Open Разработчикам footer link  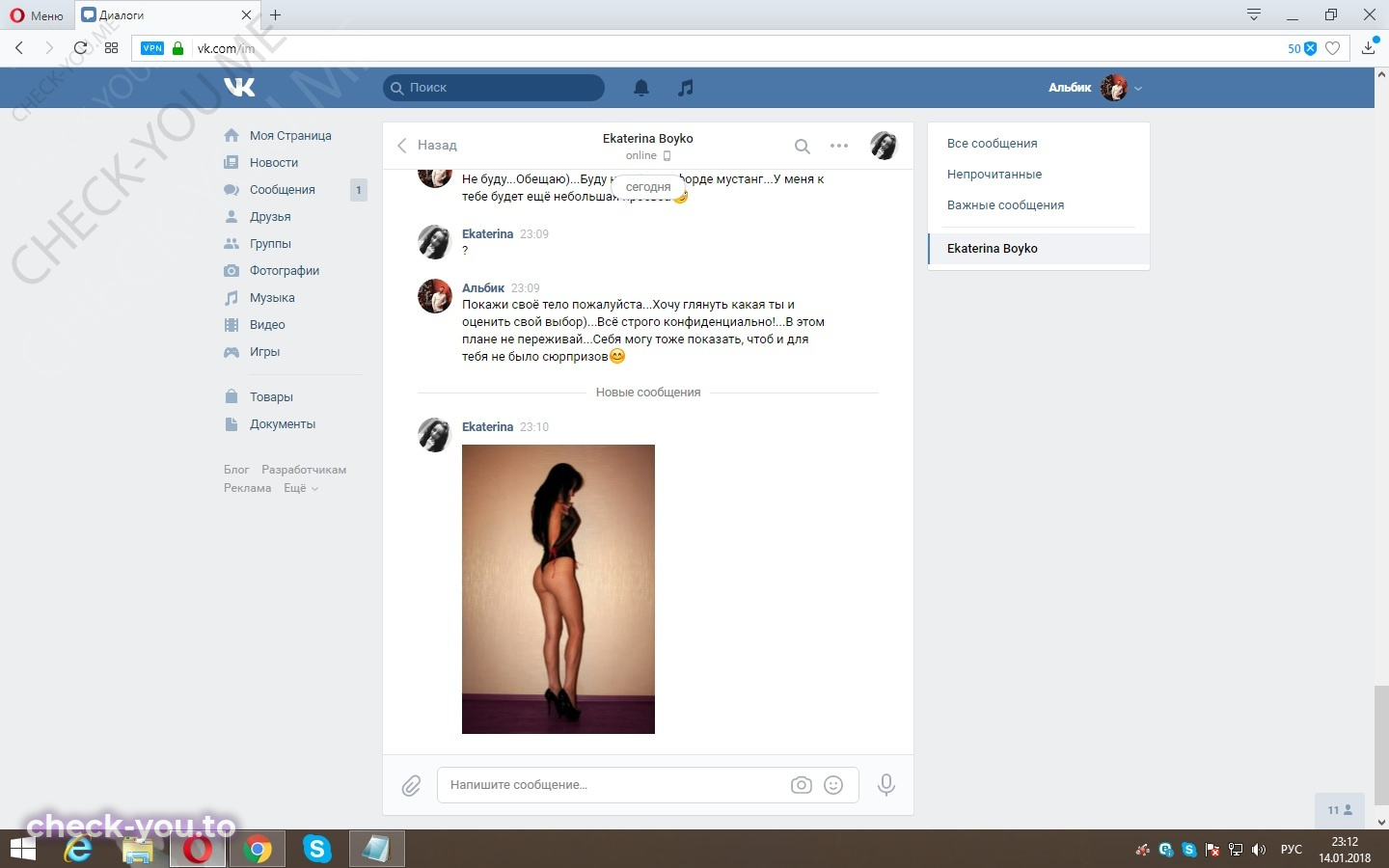[x=304, y=470]
